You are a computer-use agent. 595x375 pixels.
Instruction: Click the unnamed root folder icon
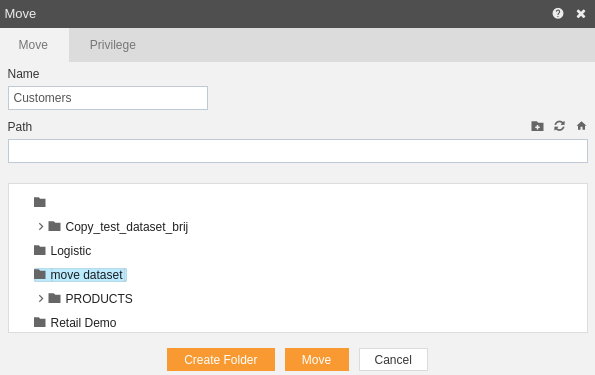click(x=39, y=202)
